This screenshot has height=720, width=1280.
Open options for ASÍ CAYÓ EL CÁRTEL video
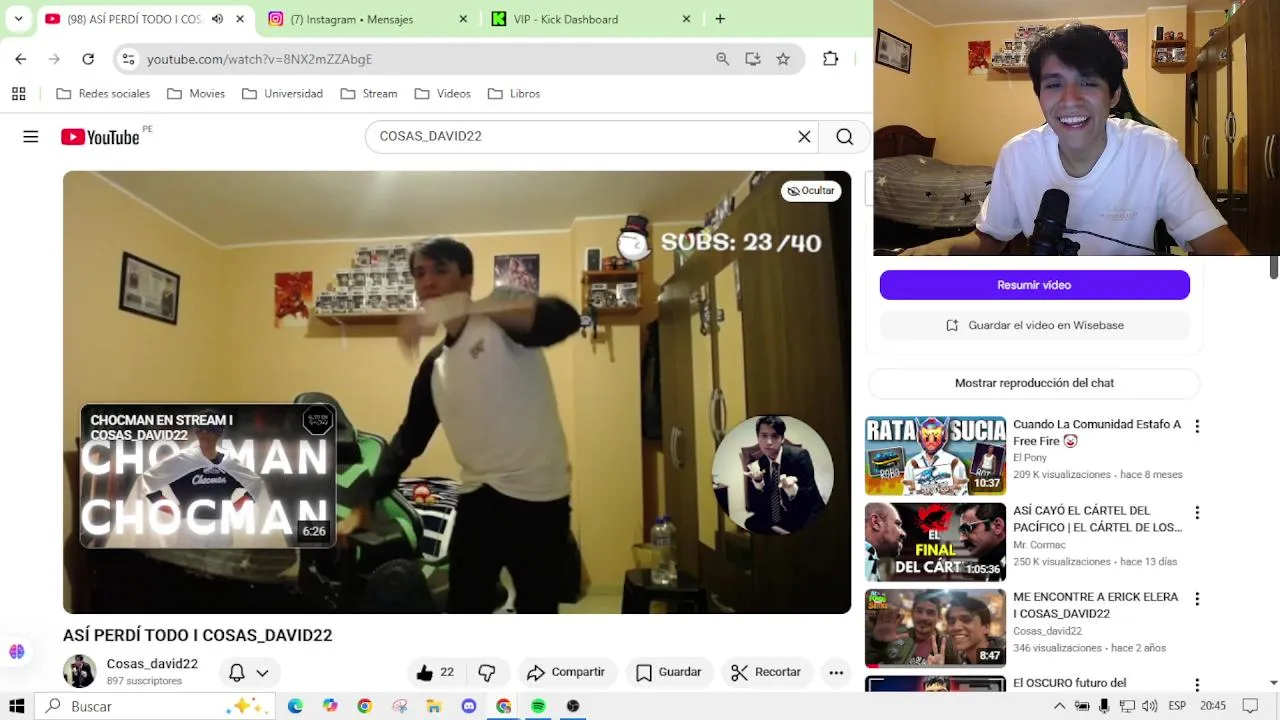(1197, 512)
